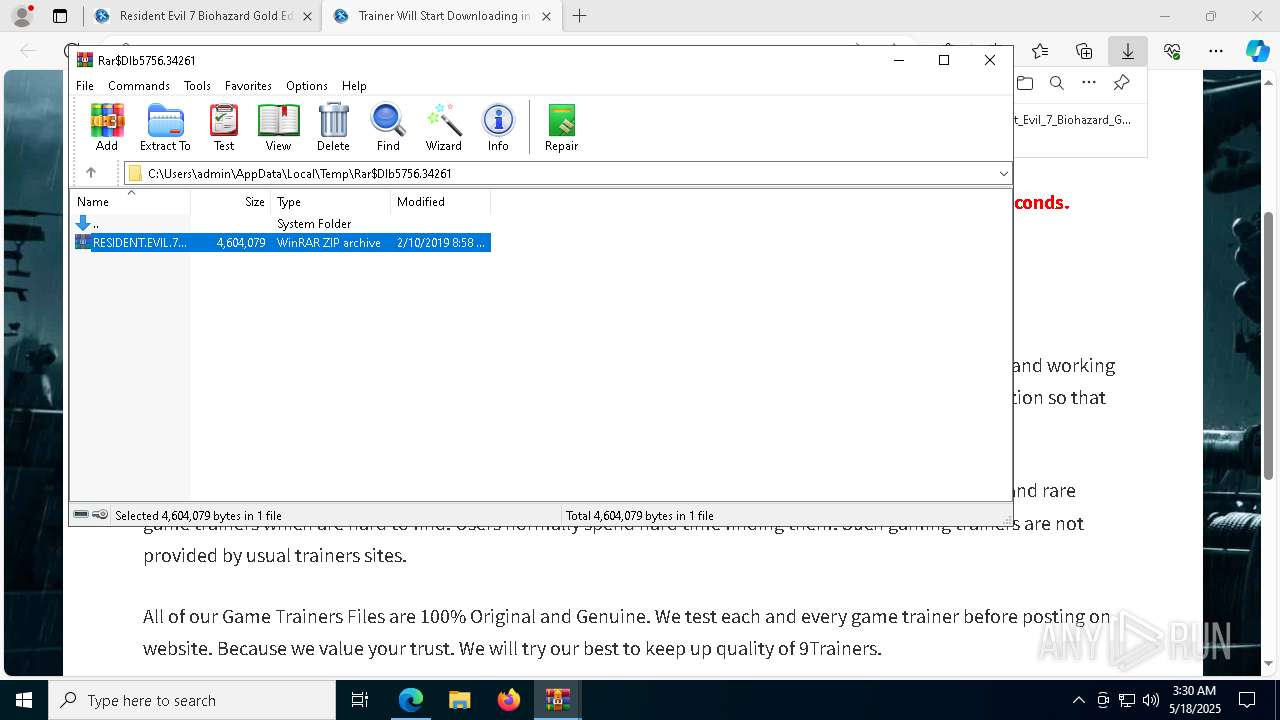
Task: Sort by the Type column header
Action: tap(330, 201)
